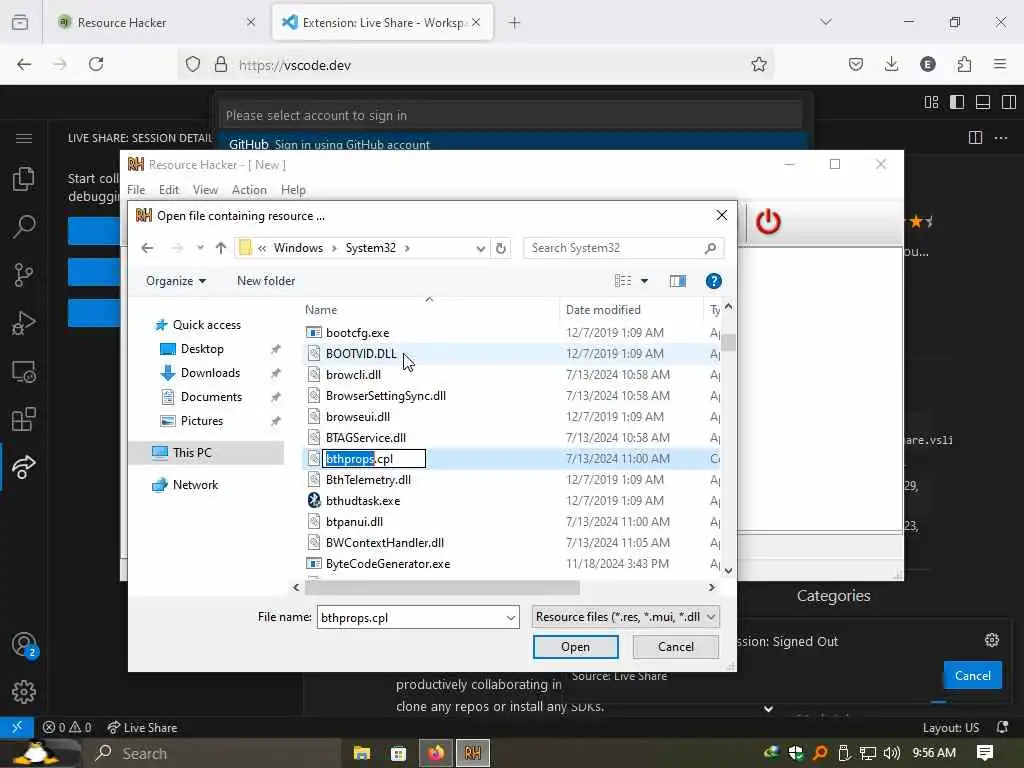Open Resource Hacker Edit menu
This screenshot has width=1024, height=768.
coord(168,190)
